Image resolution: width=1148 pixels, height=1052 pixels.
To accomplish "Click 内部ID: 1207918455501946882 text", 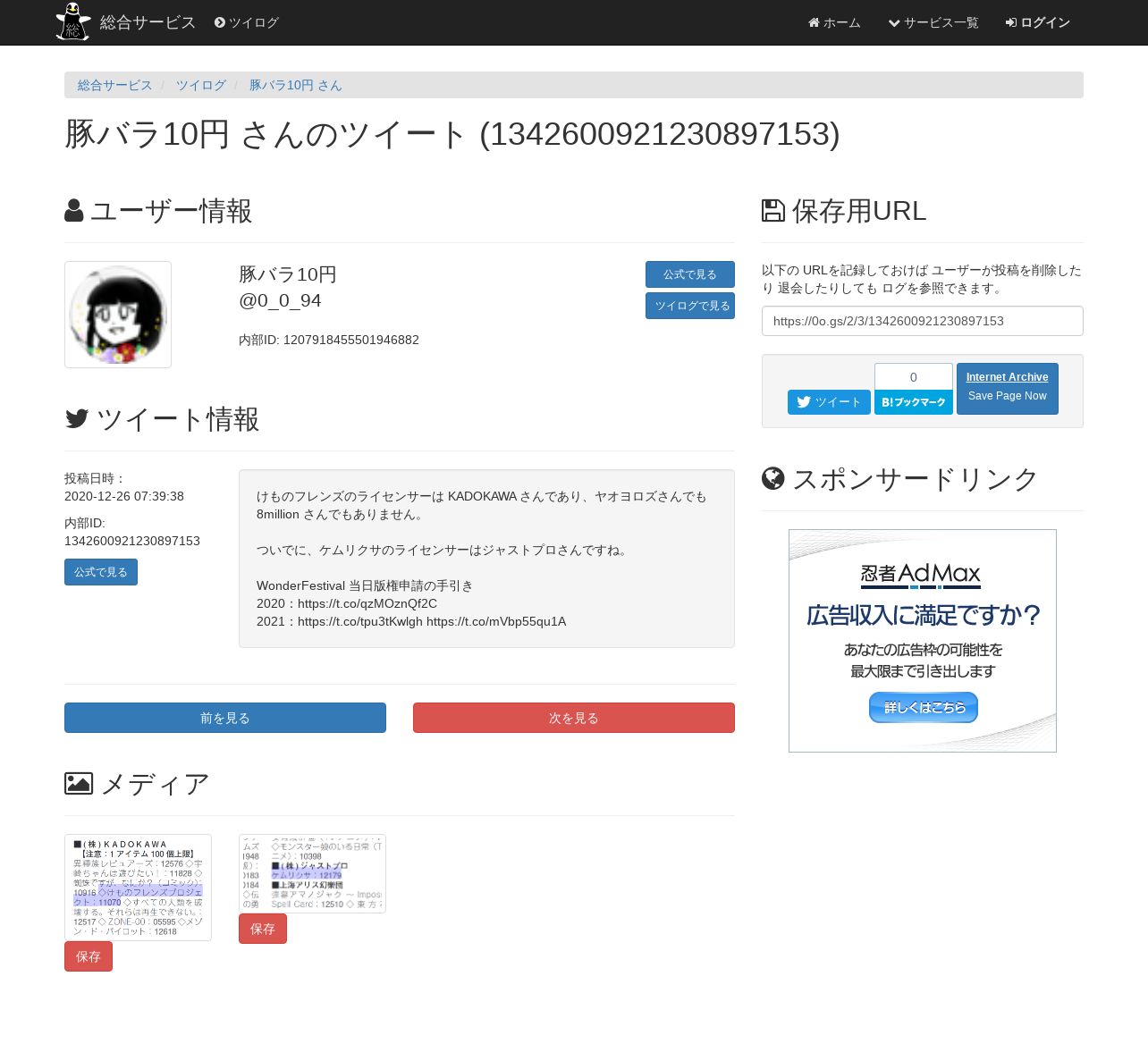I will [329, 340].
